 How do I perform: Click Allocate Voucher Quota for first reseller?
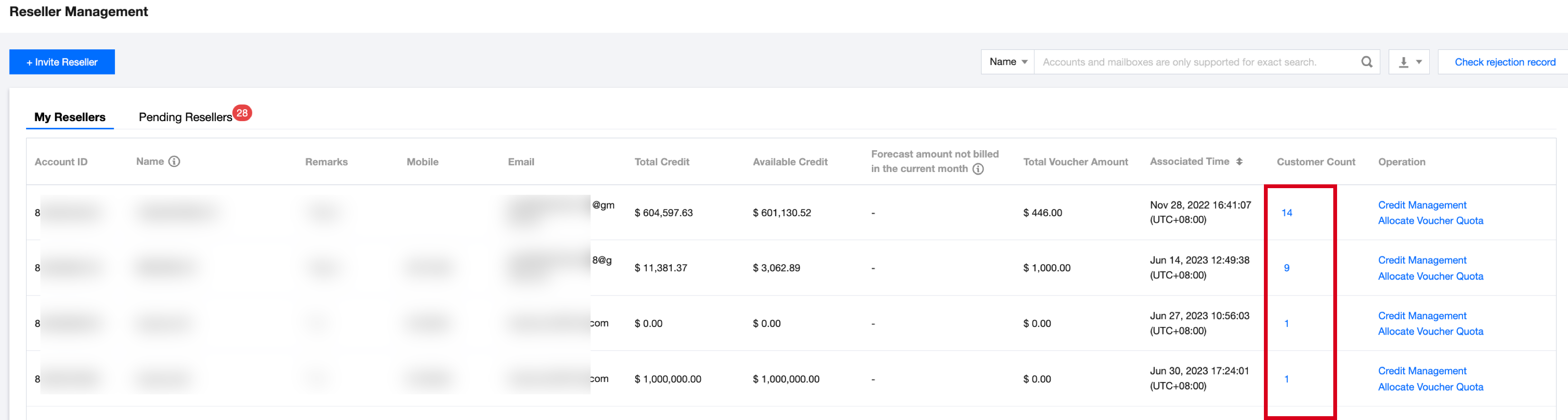click(x=1430, y=220)
